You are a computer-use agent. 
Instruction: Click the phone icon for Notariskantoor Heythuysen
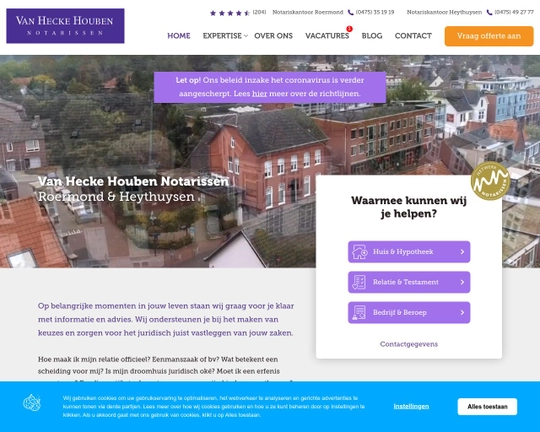(489, 12)
